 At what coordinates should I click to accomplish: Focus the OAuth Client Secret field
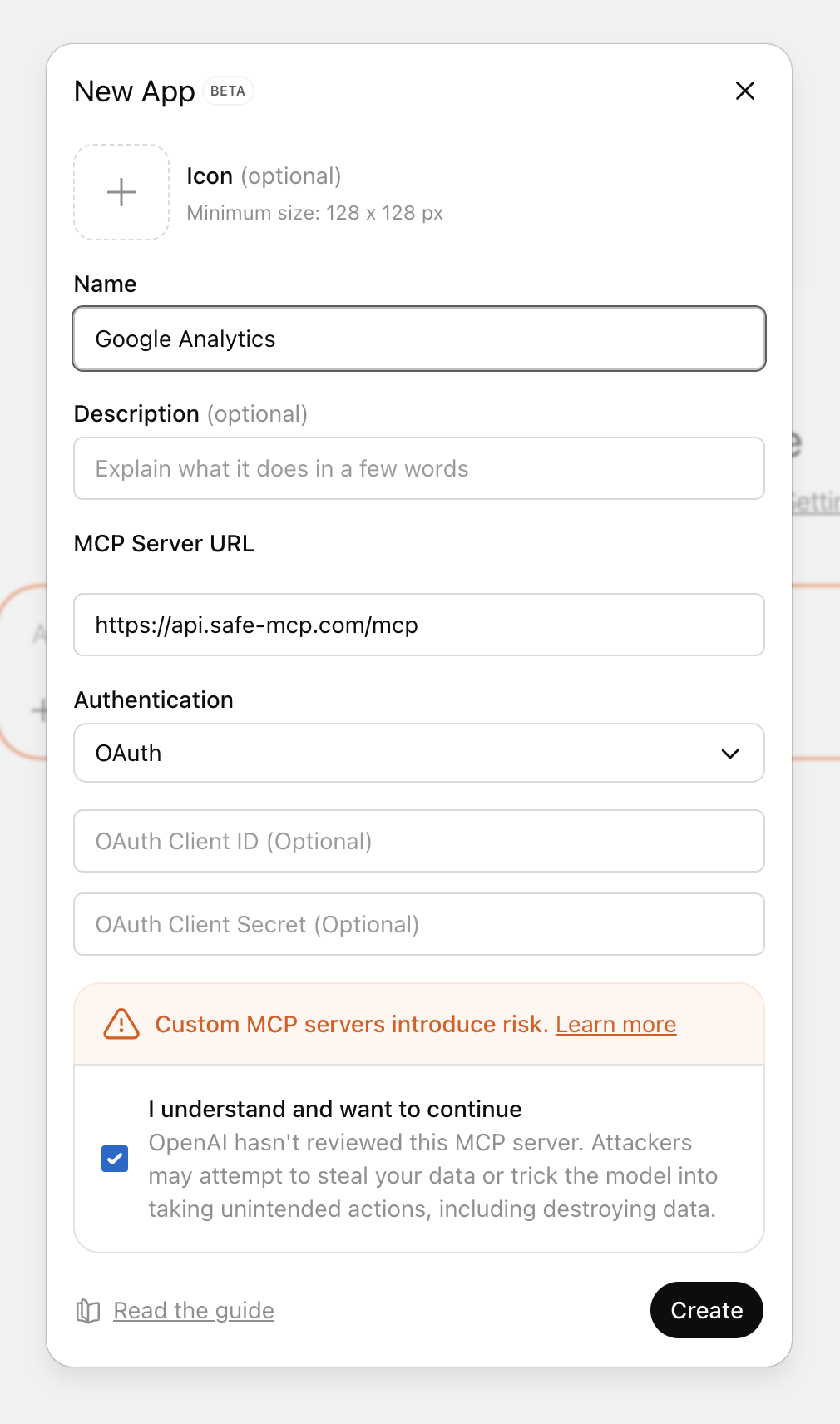pos(419,924)
